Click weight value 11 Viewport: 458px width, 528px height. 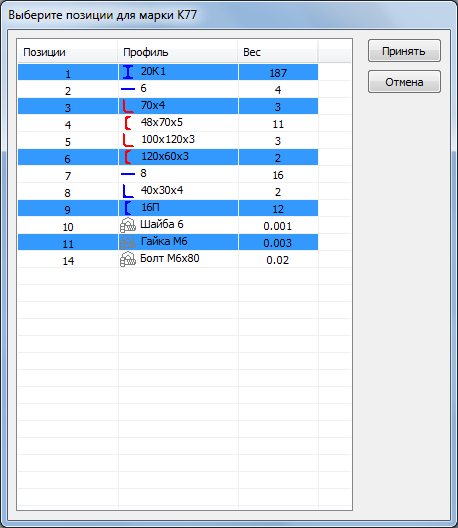278,124
